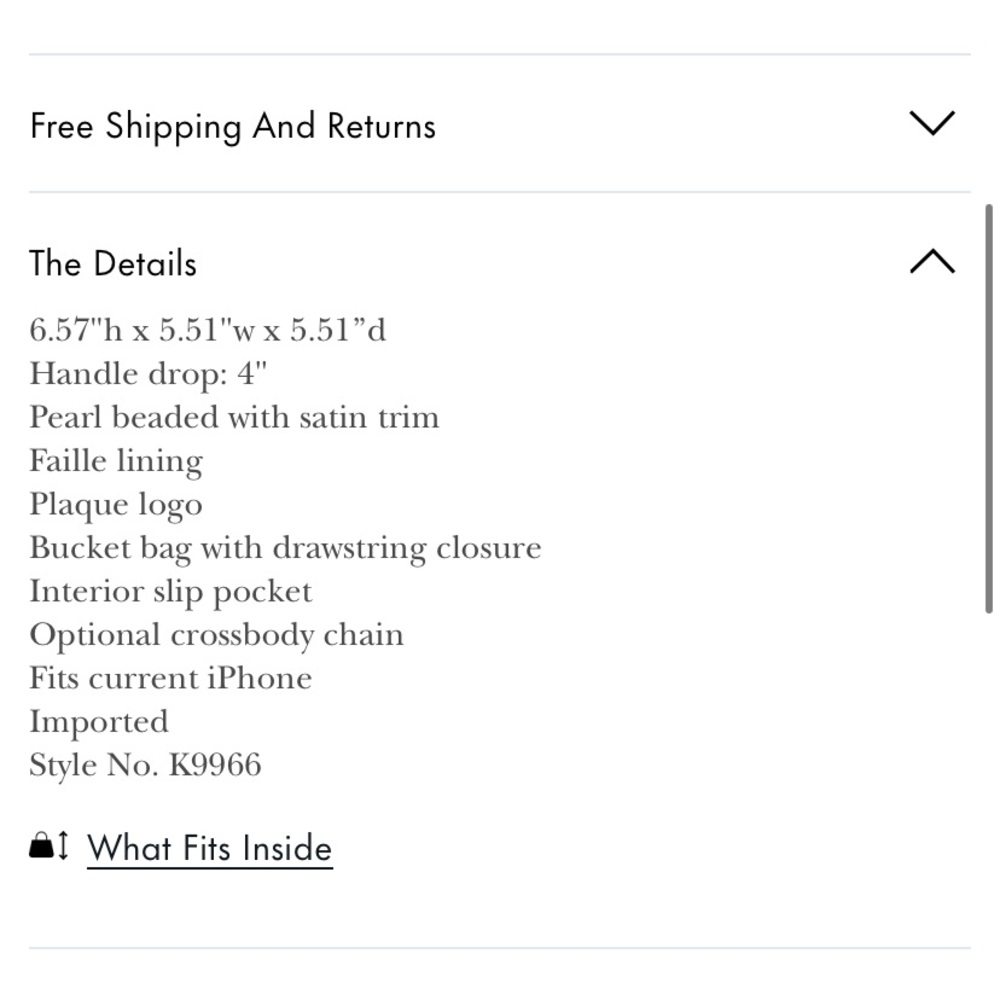Click the Optional crossbody chain text

pos(217,635)
